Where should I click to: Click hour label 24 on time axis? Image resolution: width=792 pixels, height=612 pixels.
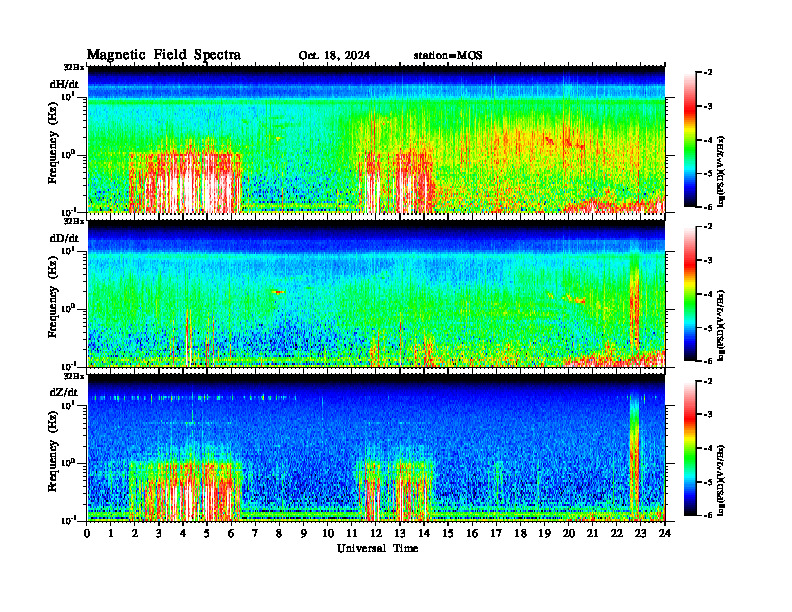tap(665, 534)
